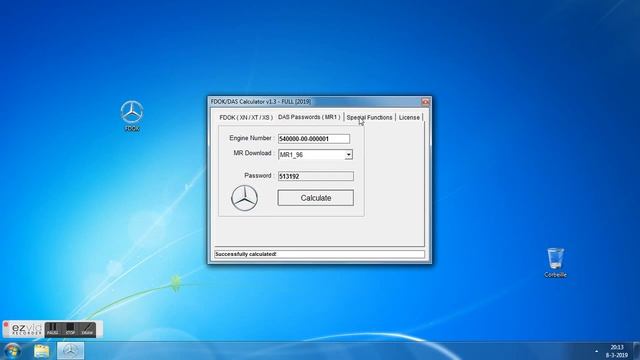Open the FDOK desktop shortcut icon
The height and width of the screenshot is (360, 640).
pos(132,116)
